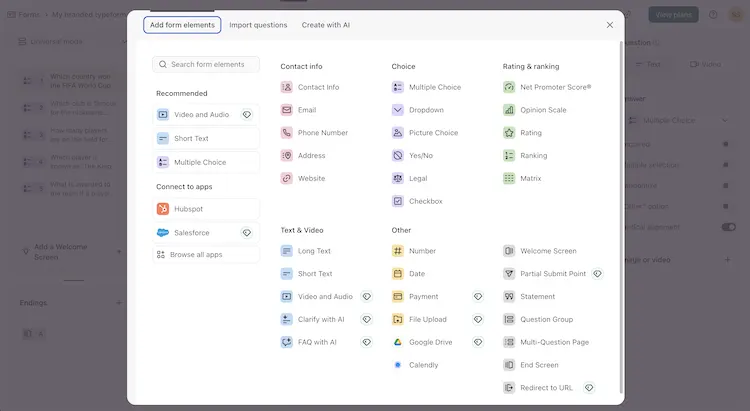Click the premium badge beside Payment
The width and height of the screenshot is (750, 411).
[478, 297]
